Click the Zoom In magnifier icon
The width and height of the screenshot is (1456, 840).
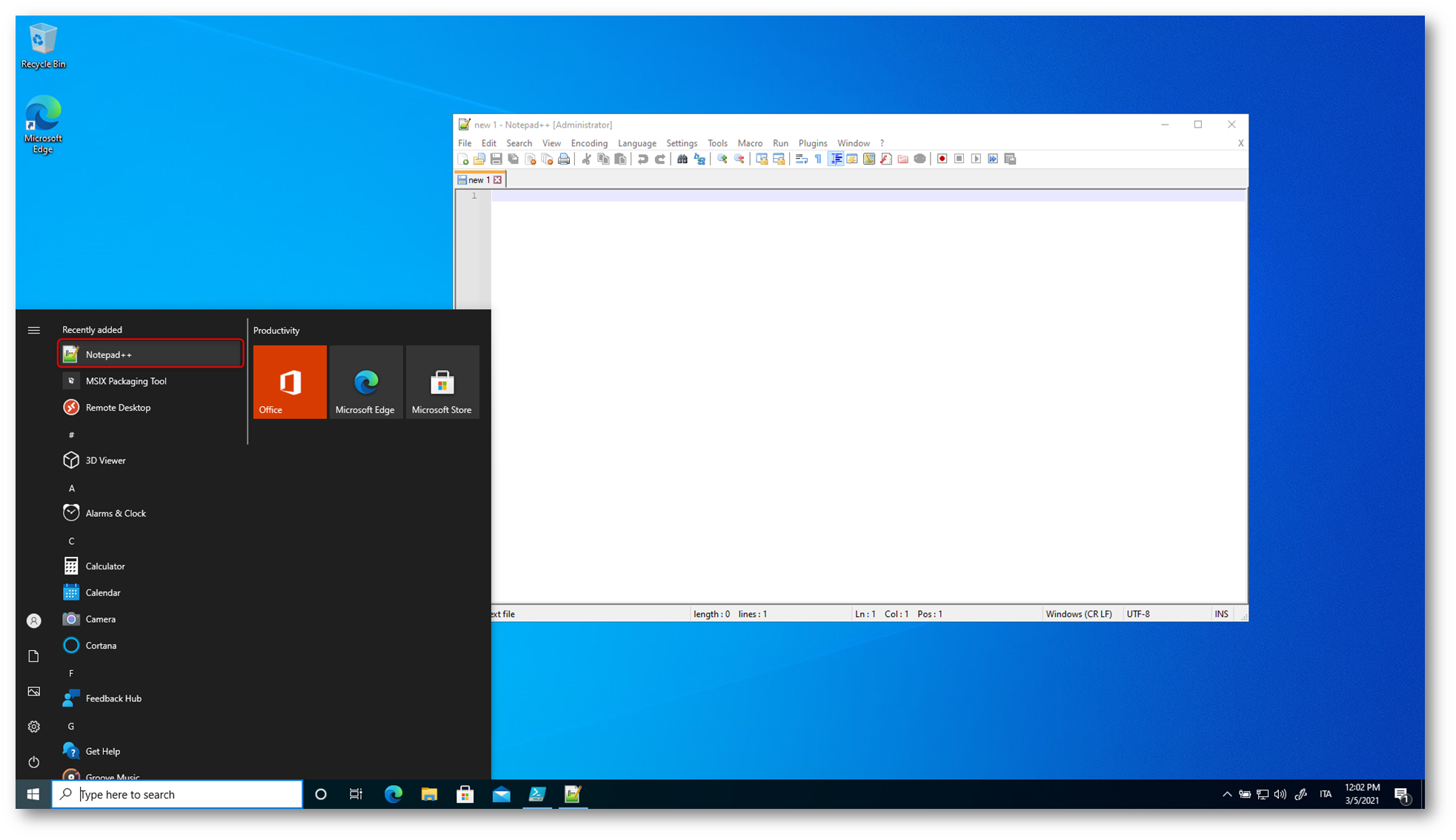(722, 159)
